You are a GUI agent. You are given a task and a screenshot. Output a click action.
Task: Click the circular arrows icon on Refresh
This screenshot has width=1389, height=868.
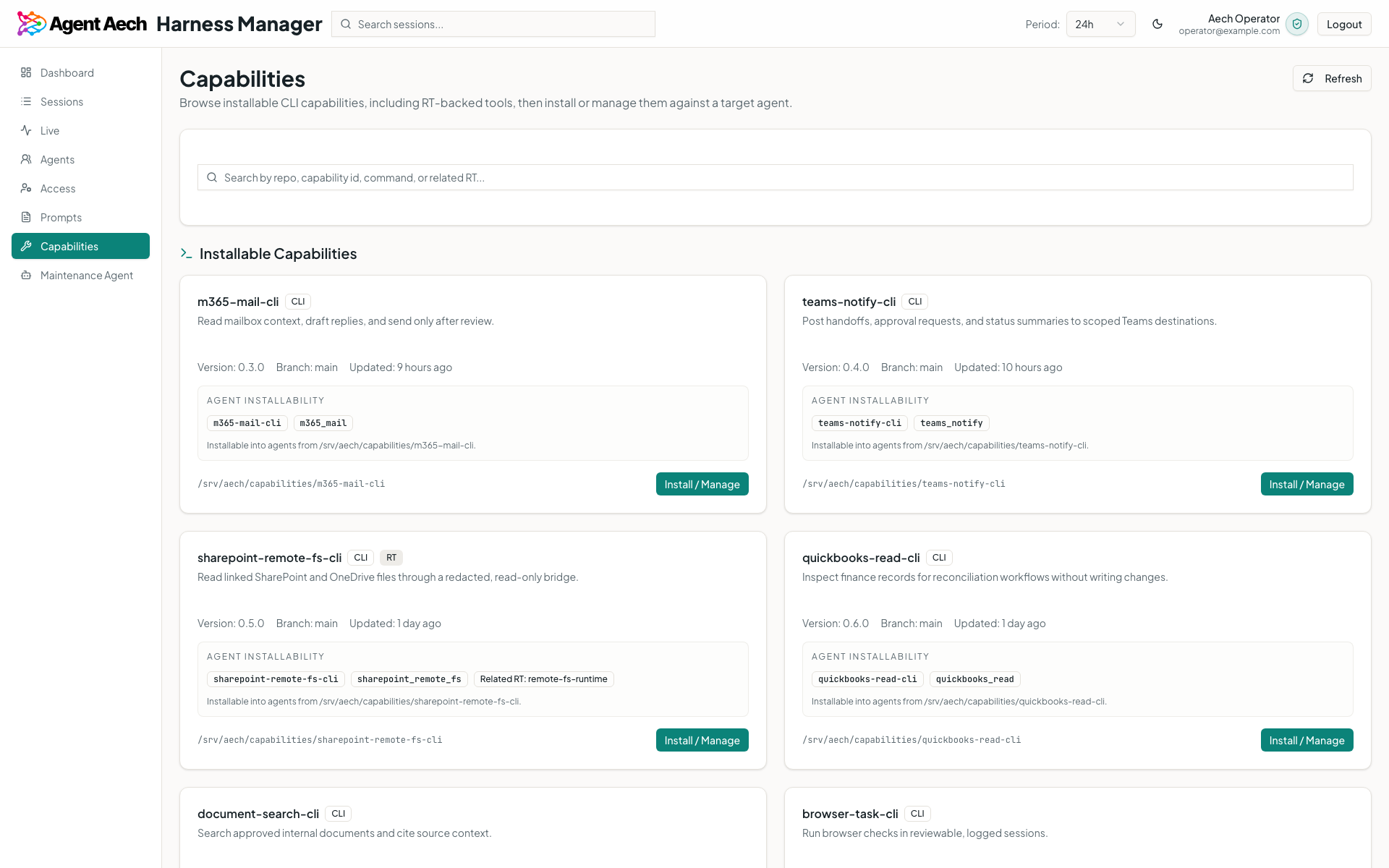coord(1308,78)
